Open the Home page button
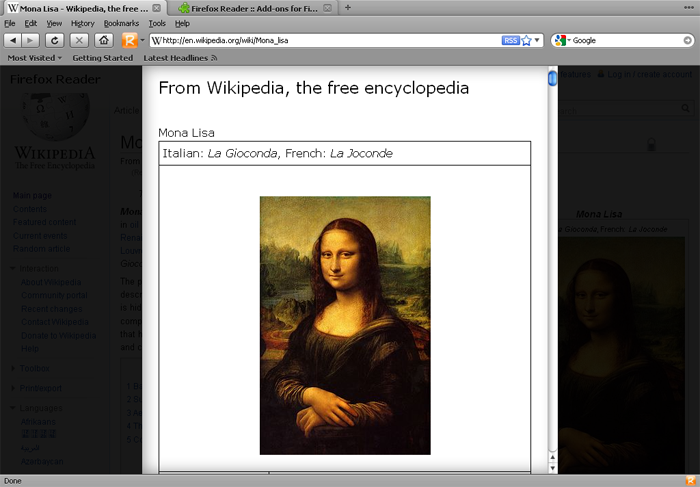Screen dimensions: 700x487 pos(104,41)
